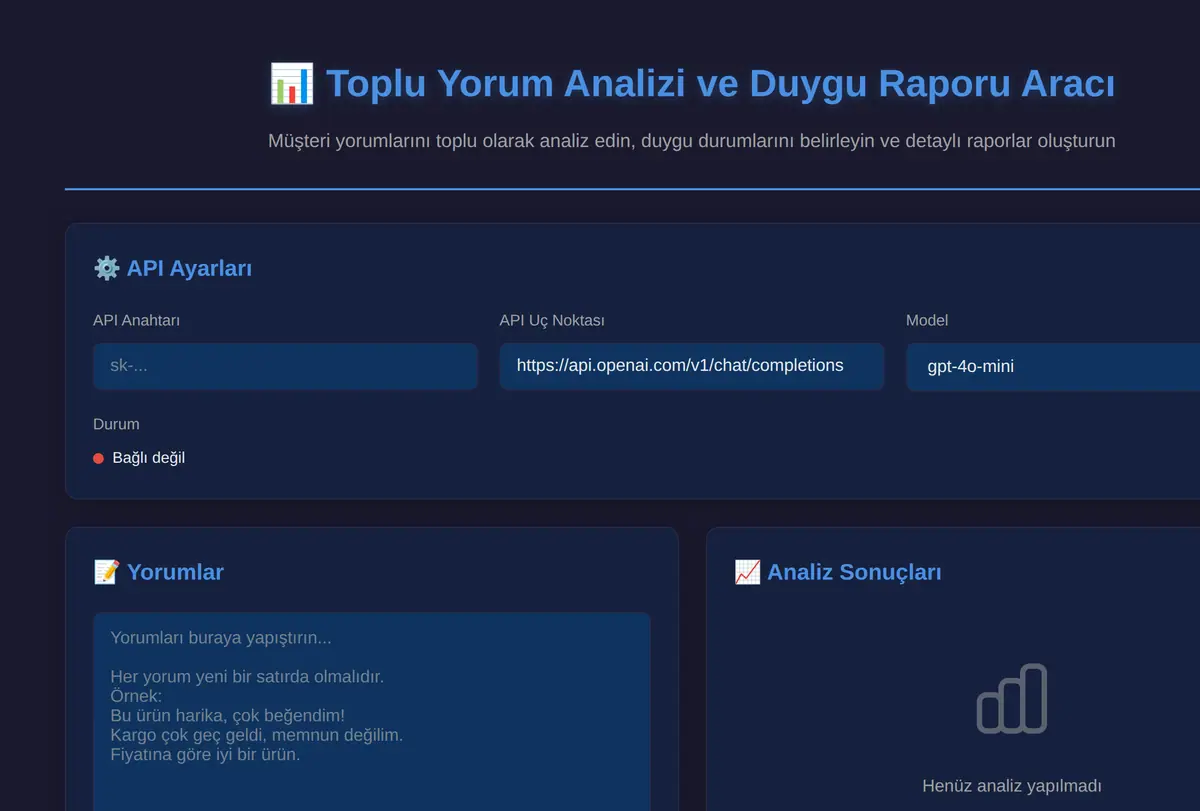This screenshot has width=1200, height=811.
Task: Open the Model dropdown showing gpt-4o-mini
Action: point(1054,366)
